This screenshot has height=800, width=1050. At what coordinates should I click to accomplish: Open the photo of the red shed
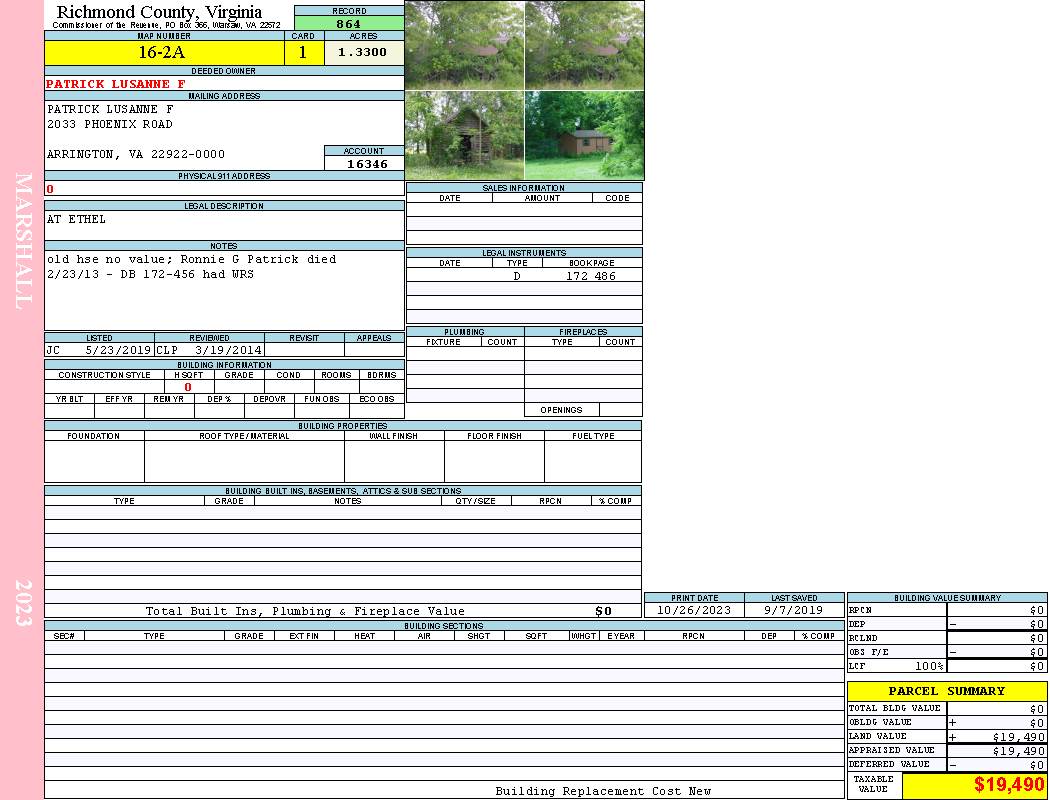pyautogui.click(x=584, y=135)
